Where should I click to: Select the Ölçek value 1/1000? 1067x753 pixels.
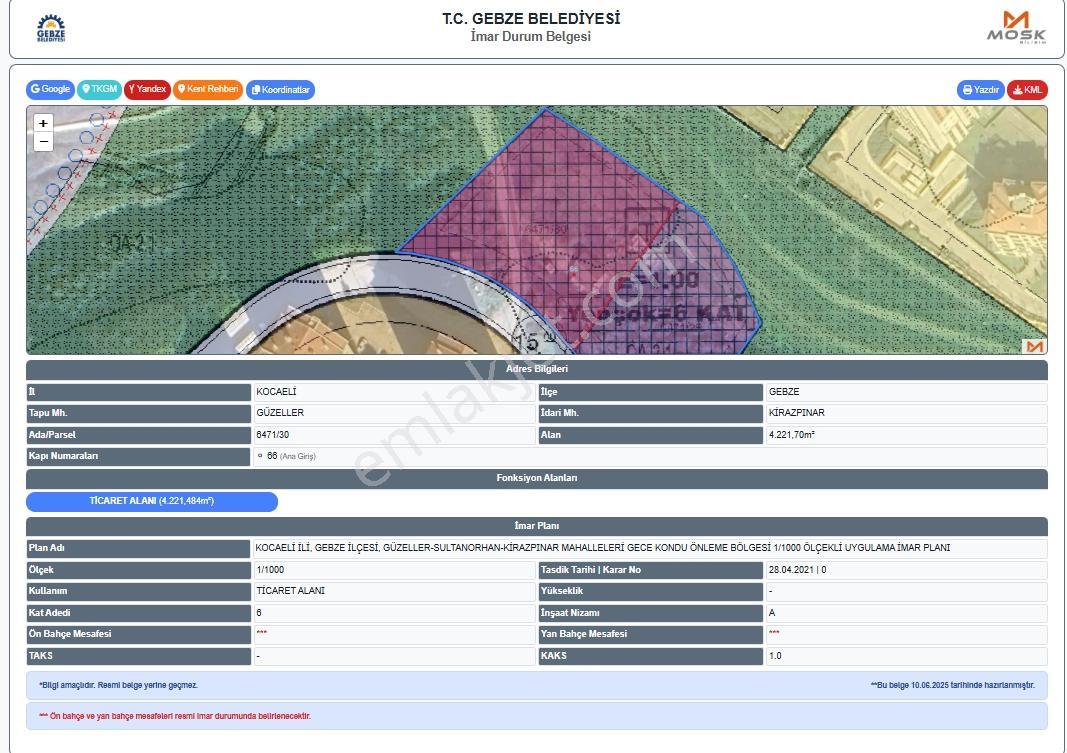(270, 570)
